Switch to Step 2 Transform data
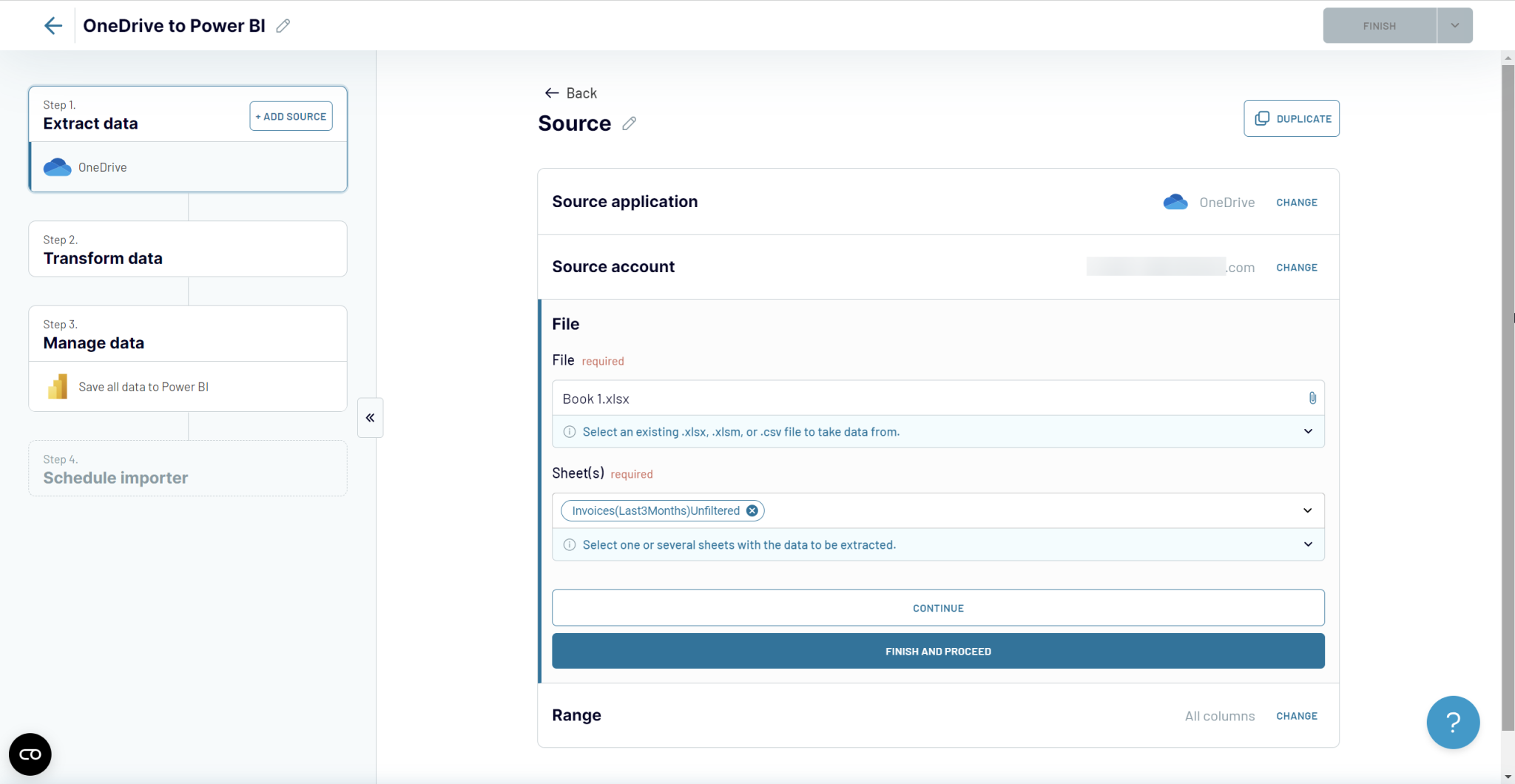1515x784 pixels. pyautogui.click(x=187, y=249)
